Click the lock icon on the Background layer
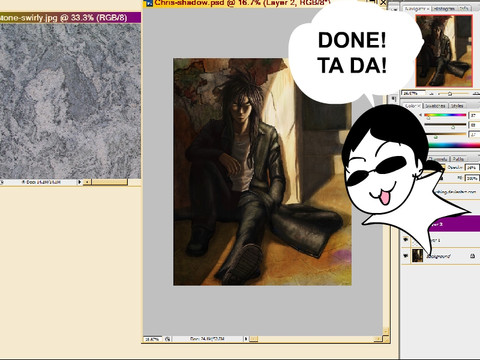Viewport: 480px width, 360px height. click(472, 256)
